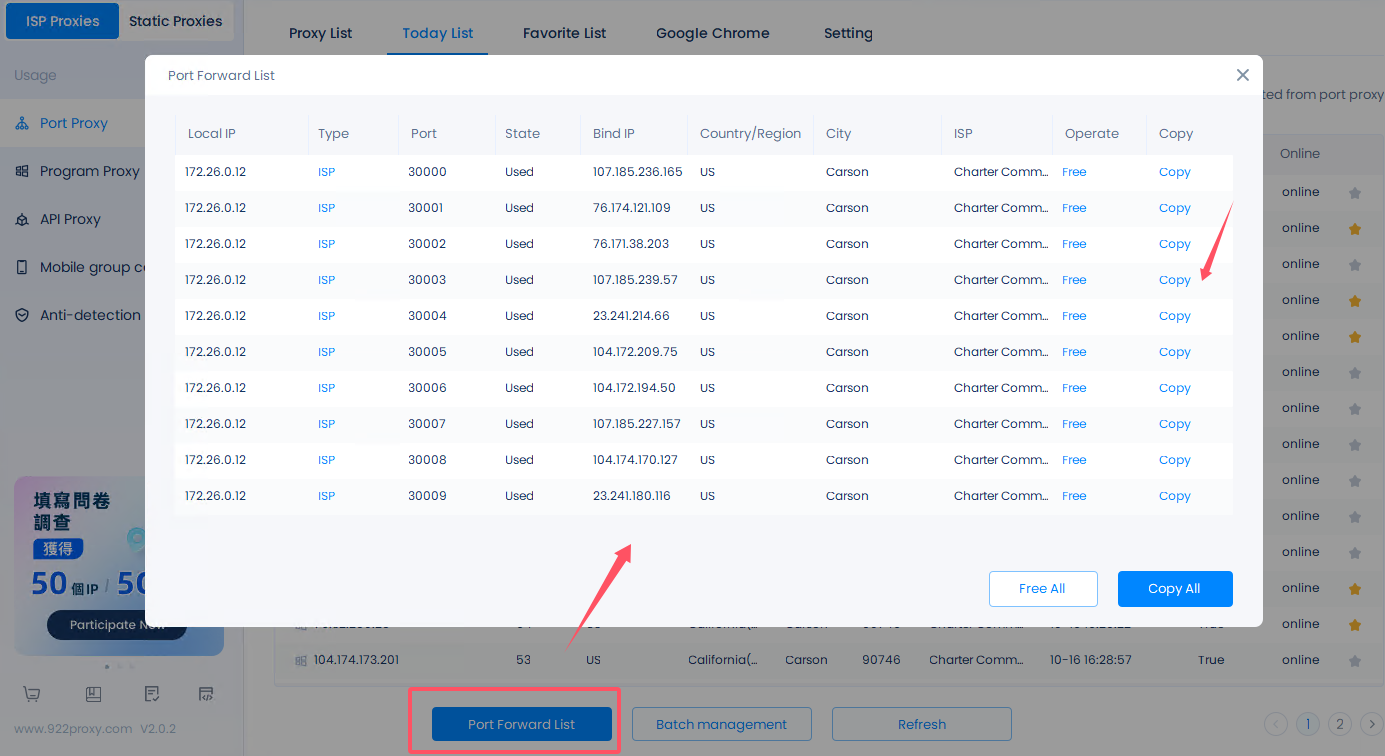Switch to Static Proxies tab

tap(176, 21)
